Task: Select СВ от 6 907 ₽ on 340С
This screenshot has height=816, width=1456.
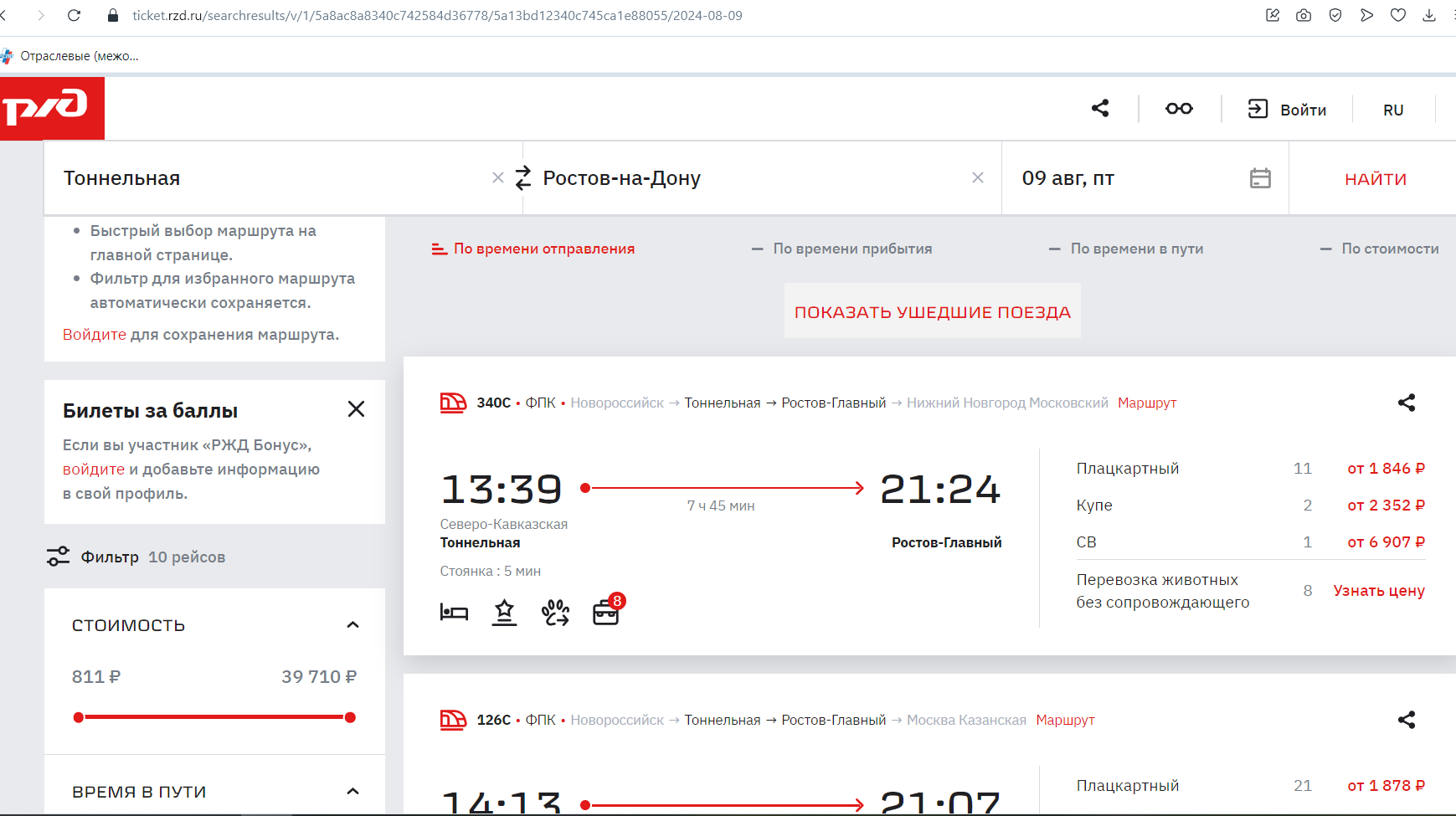Action: tap(1251, 542)
